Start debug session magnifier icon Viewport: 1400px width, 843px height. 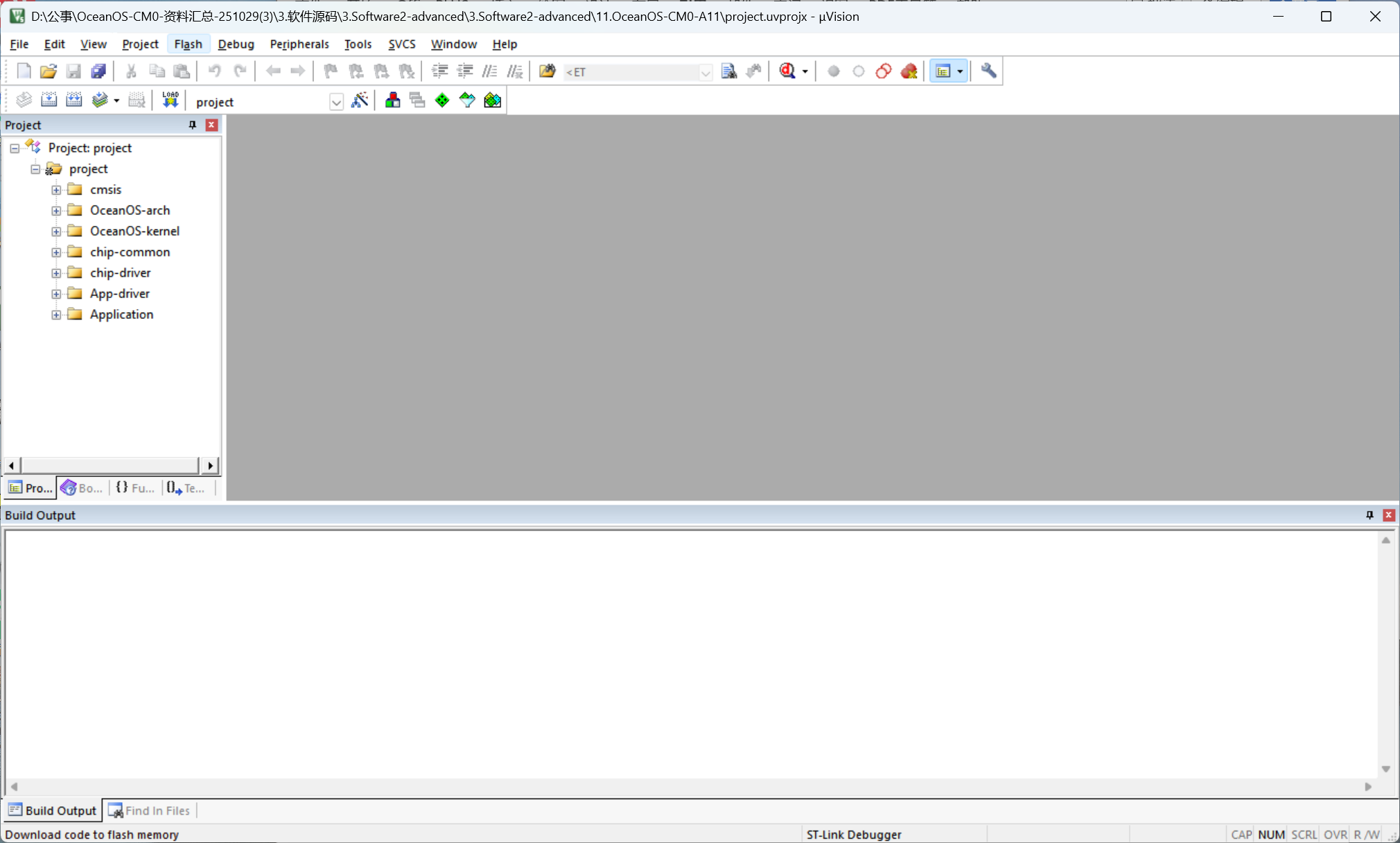(x=787, y=71)
